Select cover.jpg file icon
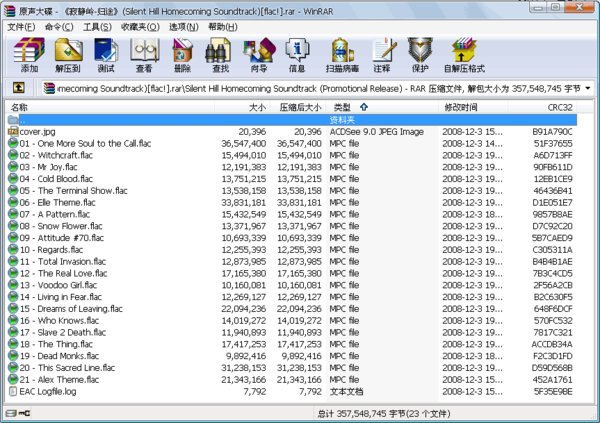Viewport: 600px width, 423px height. click(x=13, y=132)
